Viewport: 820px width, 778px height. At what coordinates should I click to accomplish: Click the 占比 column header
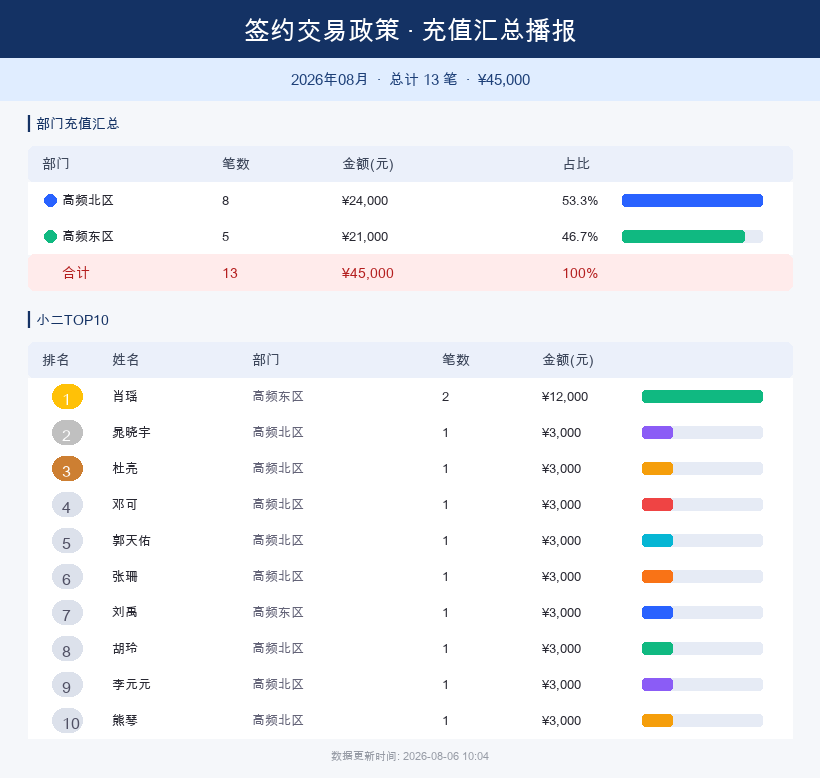[576, 164]
